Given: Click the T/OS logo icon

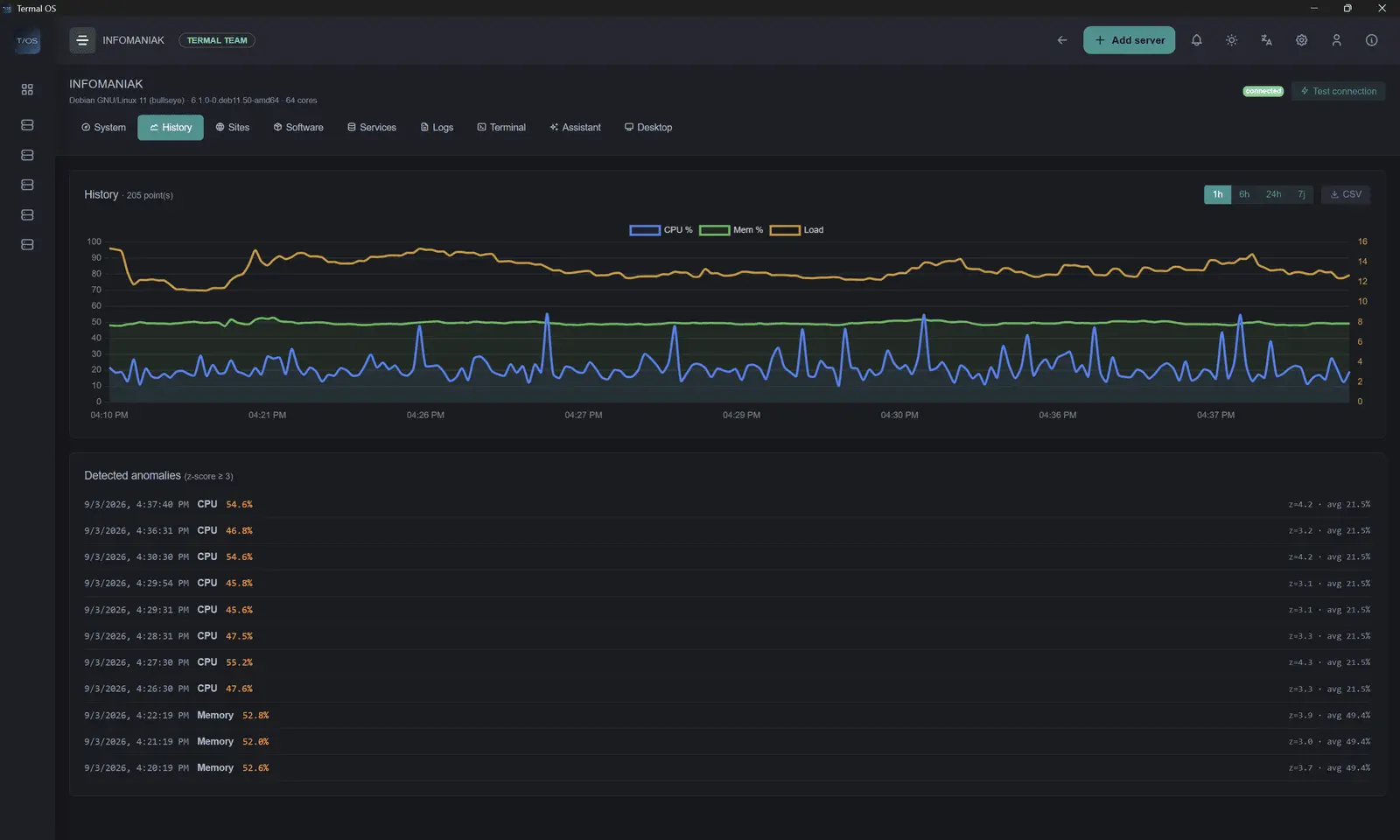Looking at the screenshot, I should click(x=27, y=41).
